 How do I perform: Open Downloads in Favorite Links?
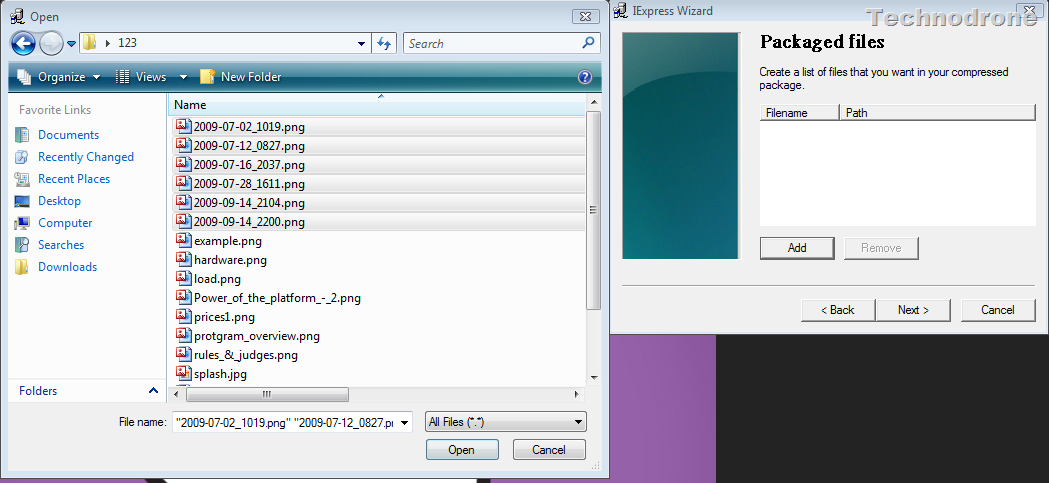tap(68, 267)
